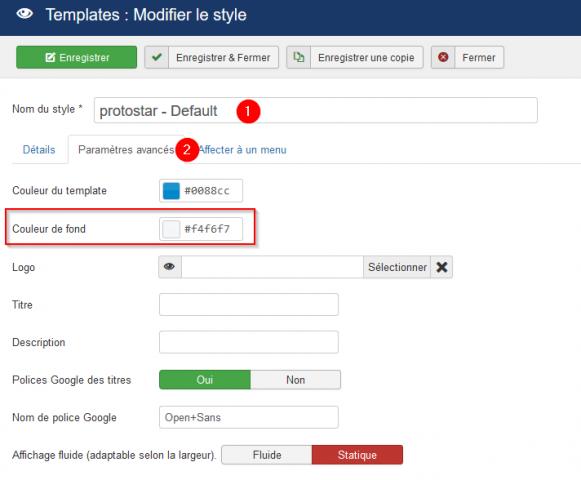This screenshot has height=480, width=581.
Task: Click the eye icon in the Templates header
Action: coord(24,14)
